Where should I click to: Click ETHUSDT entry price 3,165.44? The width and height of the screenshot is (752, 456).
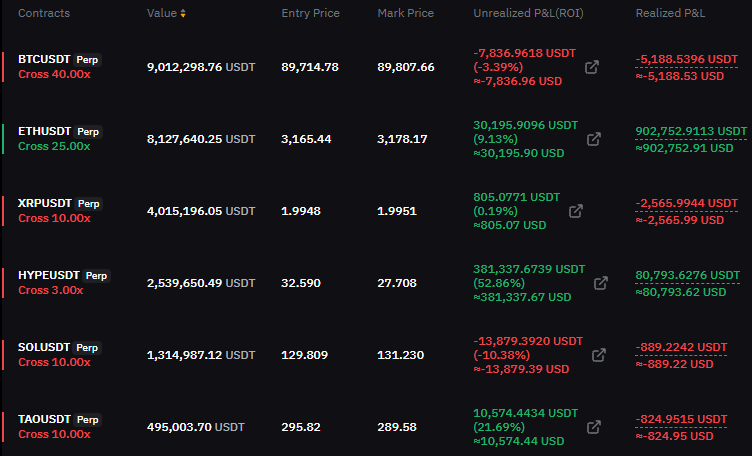[306, 139]
